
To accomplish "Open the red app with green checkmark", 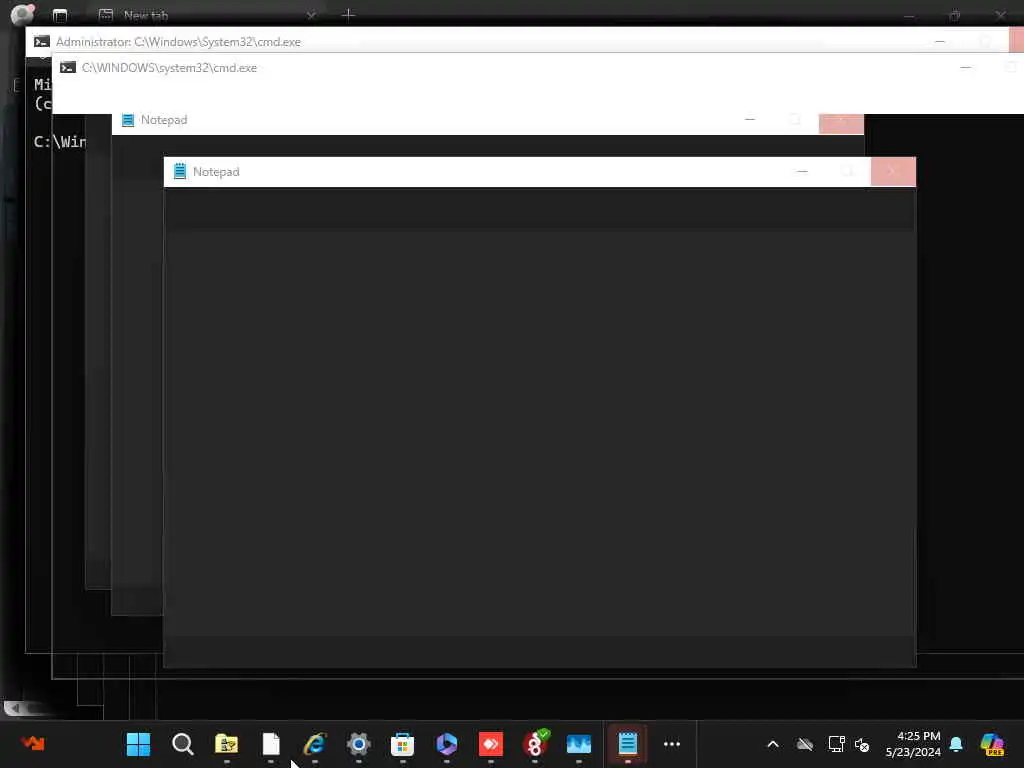I will pyautogui.click(x=535, y=744).
